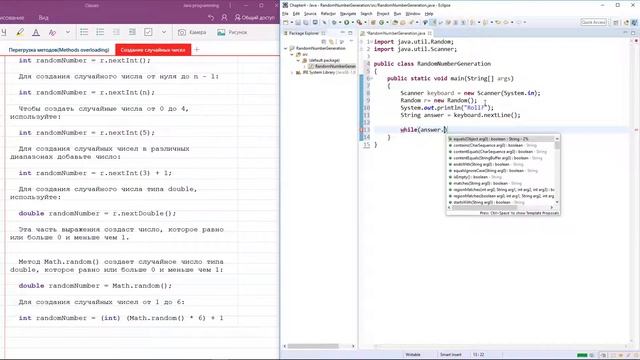Open the Run menu in Eclipse

397,14
